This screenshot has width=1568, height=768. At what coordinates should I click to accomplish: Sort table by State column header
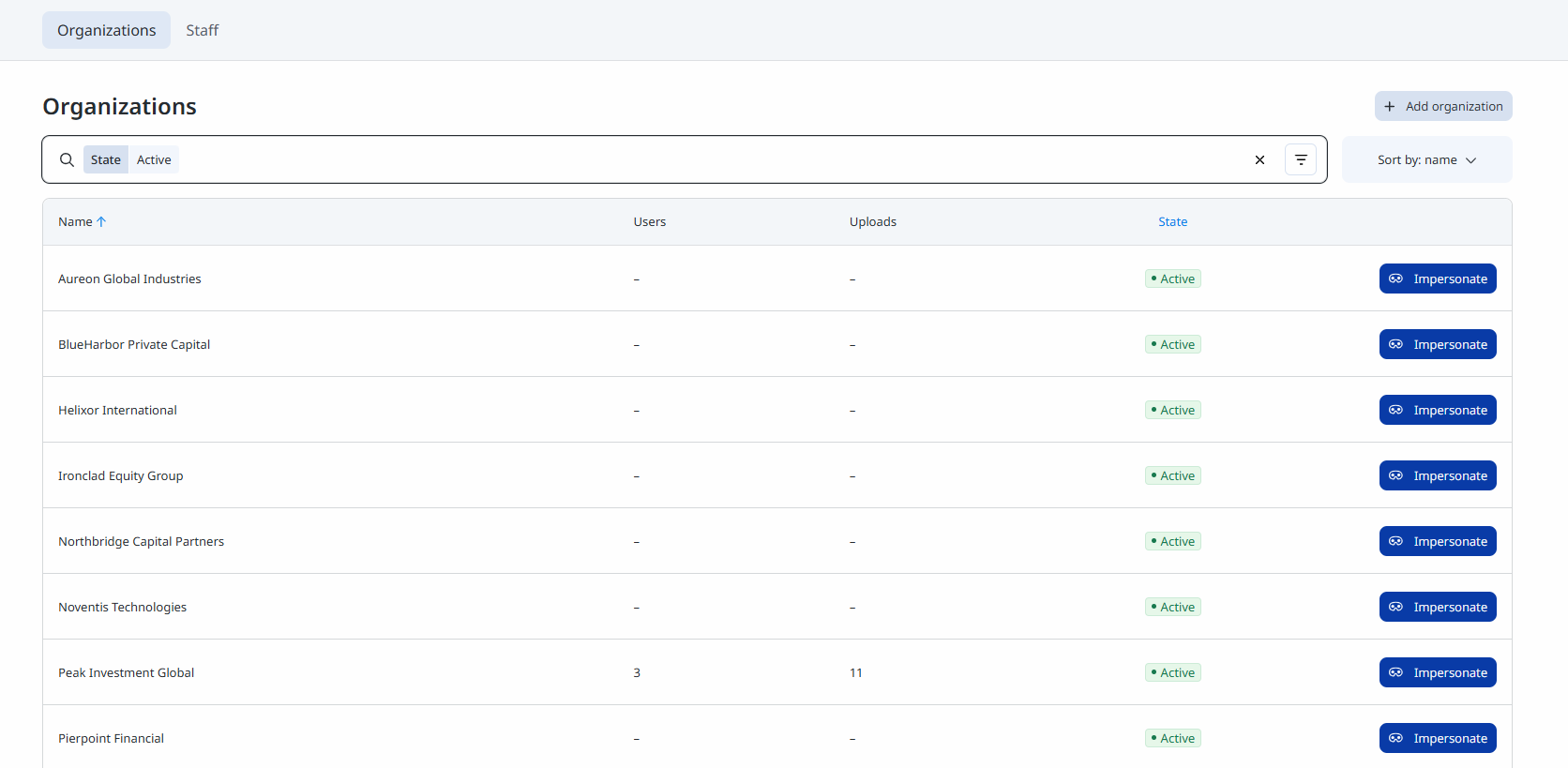(x=1172, y=222)
